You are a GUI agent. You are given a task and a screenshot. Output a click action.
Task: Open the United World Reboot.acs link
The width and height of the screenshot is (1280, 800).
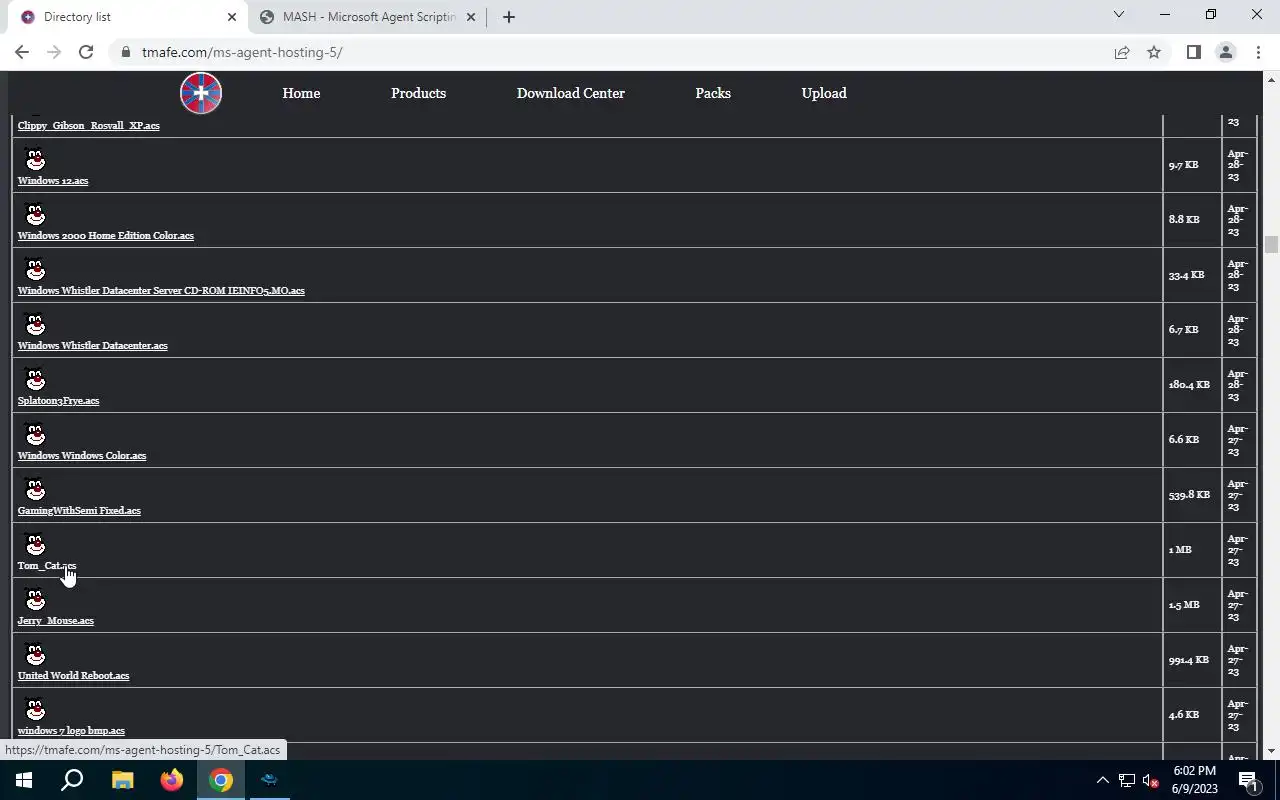pos(73,676)
